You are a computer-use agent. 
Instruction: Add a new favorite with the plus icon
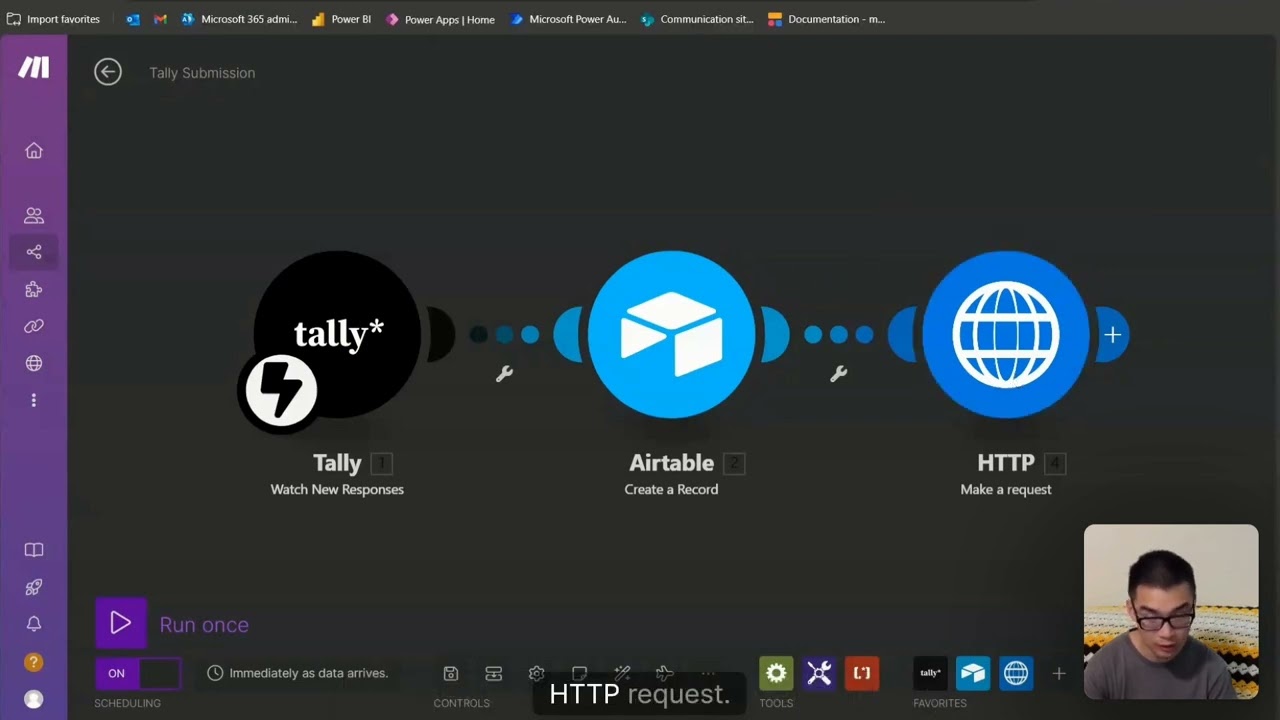tap(1058, 673)
